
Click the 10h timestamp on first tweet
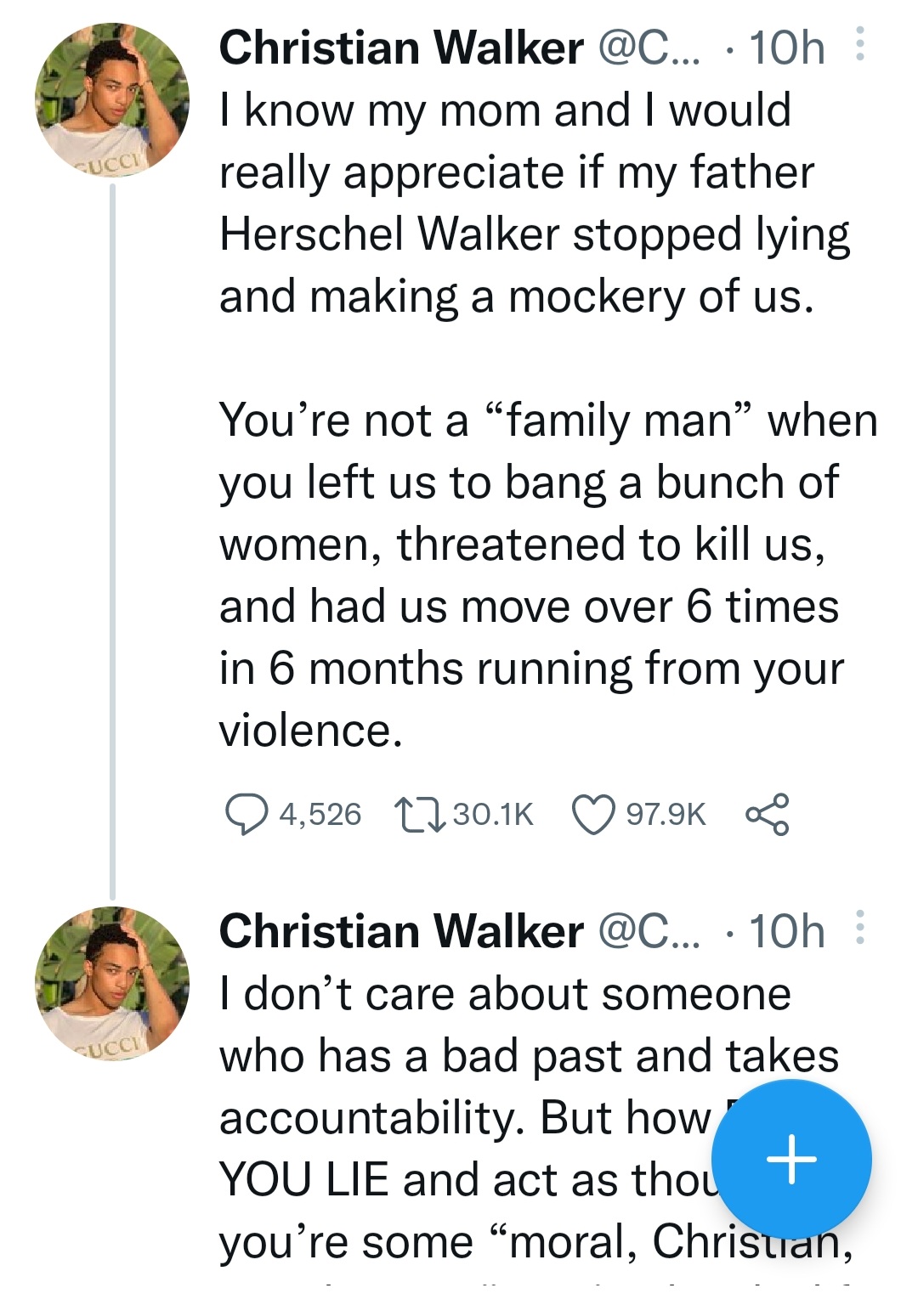pos(786,48)
